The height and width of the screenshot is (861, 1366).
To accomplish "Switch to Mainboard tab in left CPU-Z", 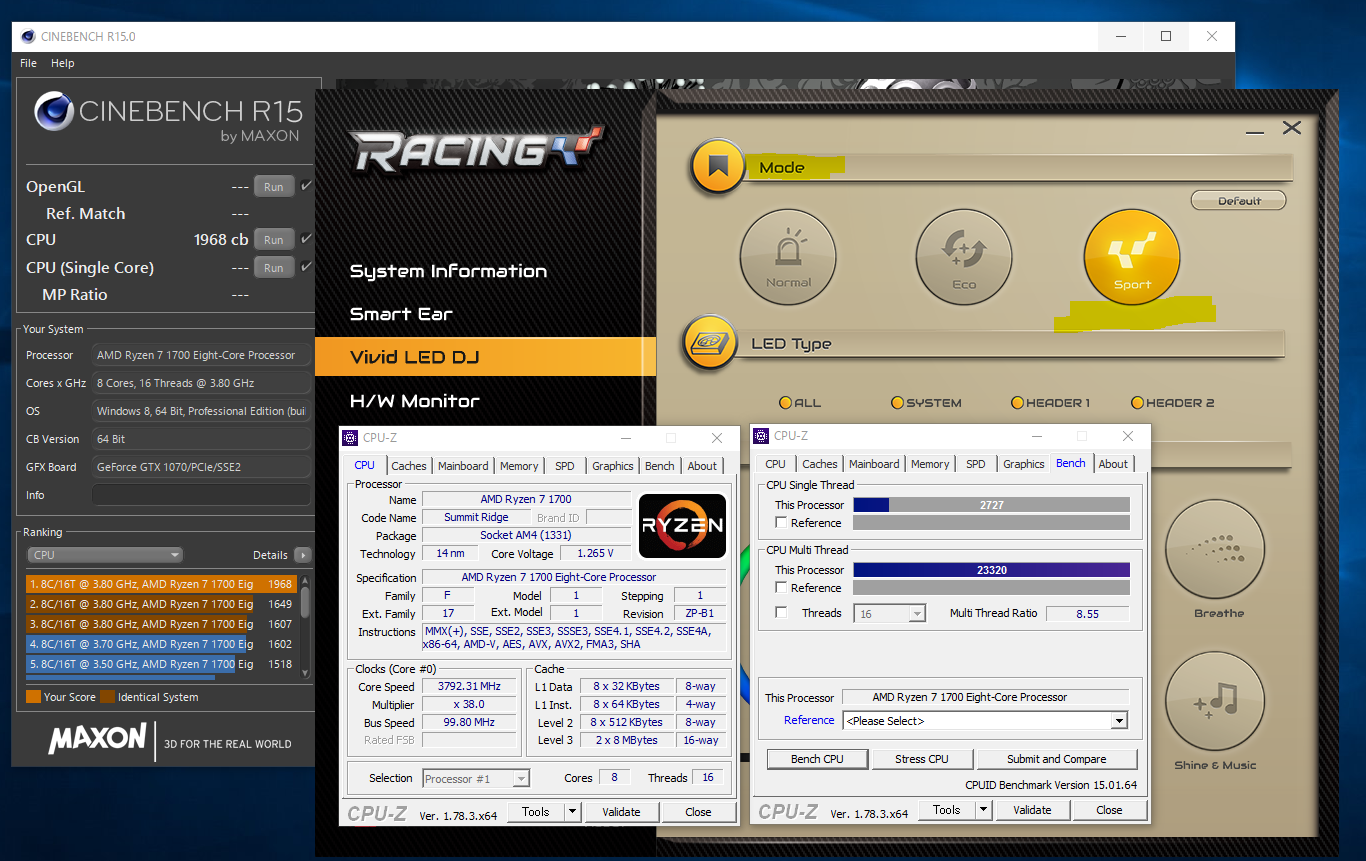I will click(x=463, y=466).
